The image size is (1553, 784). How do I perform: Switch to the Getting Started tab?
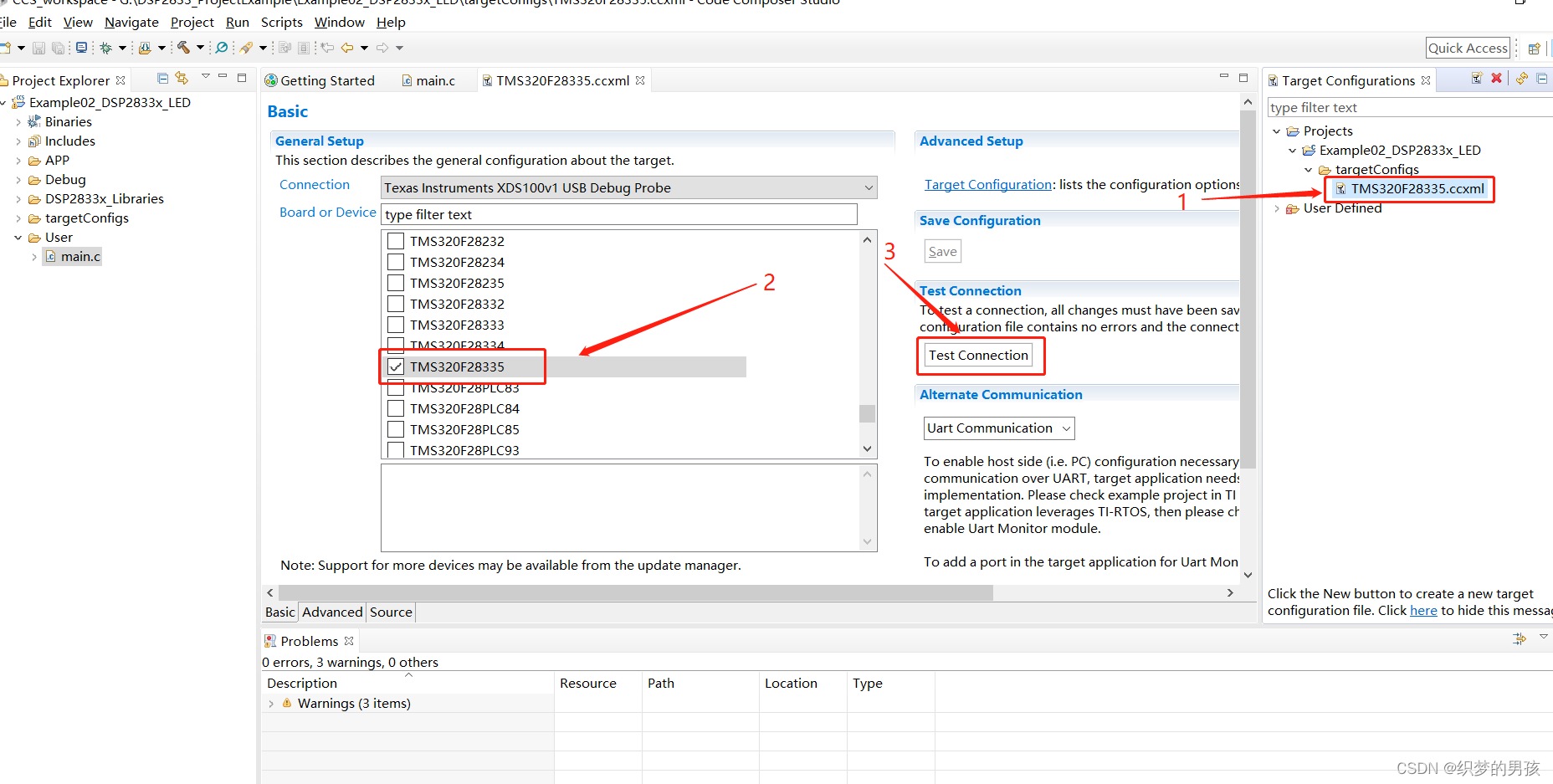326,80
